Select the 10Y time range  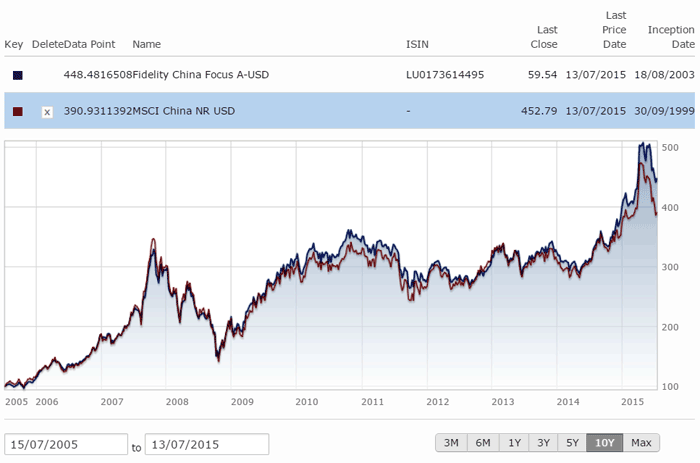coord(604,443)
